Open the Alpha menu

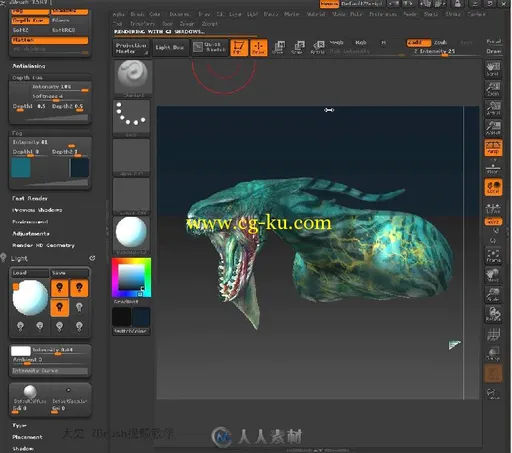[118, 14]
